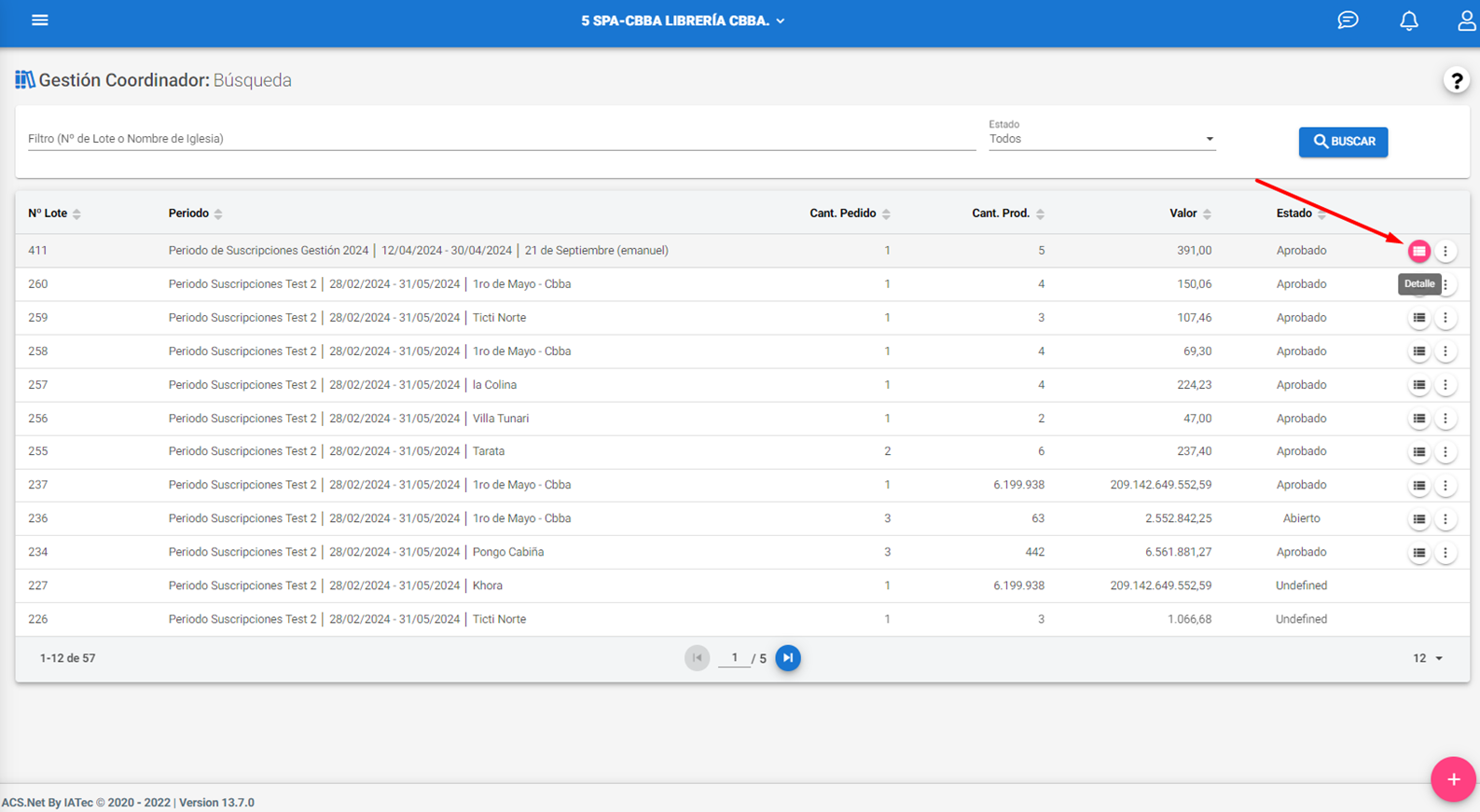Click the value 2.552.842,25

[x=1178, y=518]
